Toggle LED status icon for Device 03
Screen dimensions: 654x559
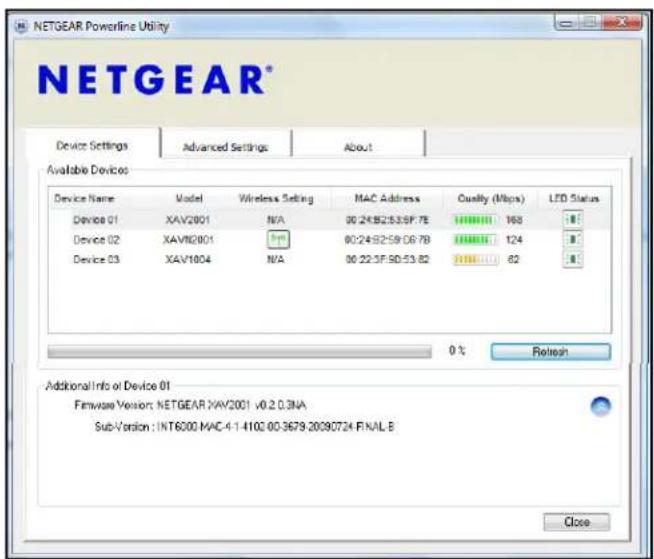[573, 259]
